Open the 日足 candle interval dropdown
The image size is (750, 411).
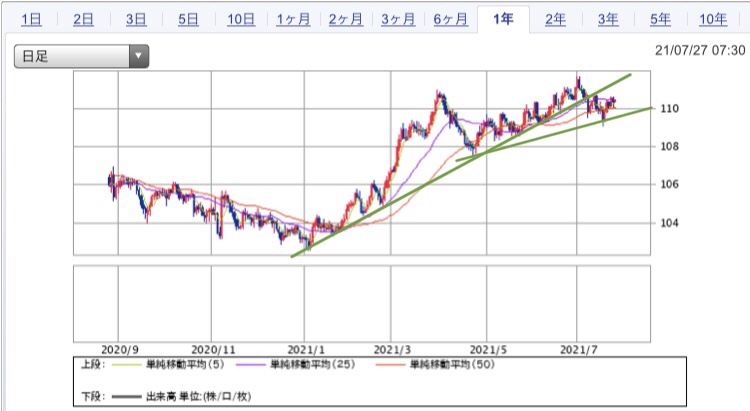[81, 56]
